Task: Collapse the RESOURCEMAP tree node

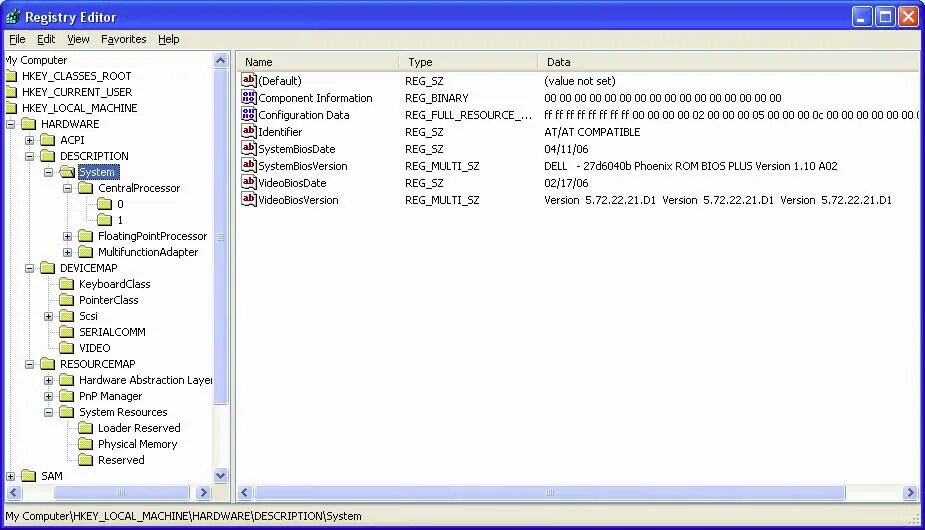Action: 29,364
